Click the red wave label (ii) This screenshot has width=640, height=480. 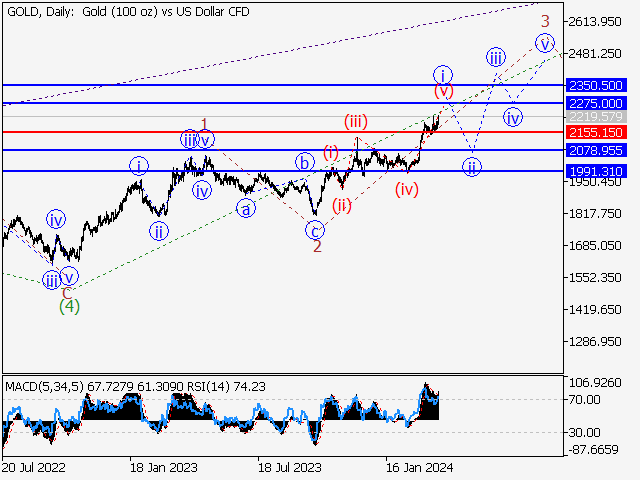tap(342, 206)
